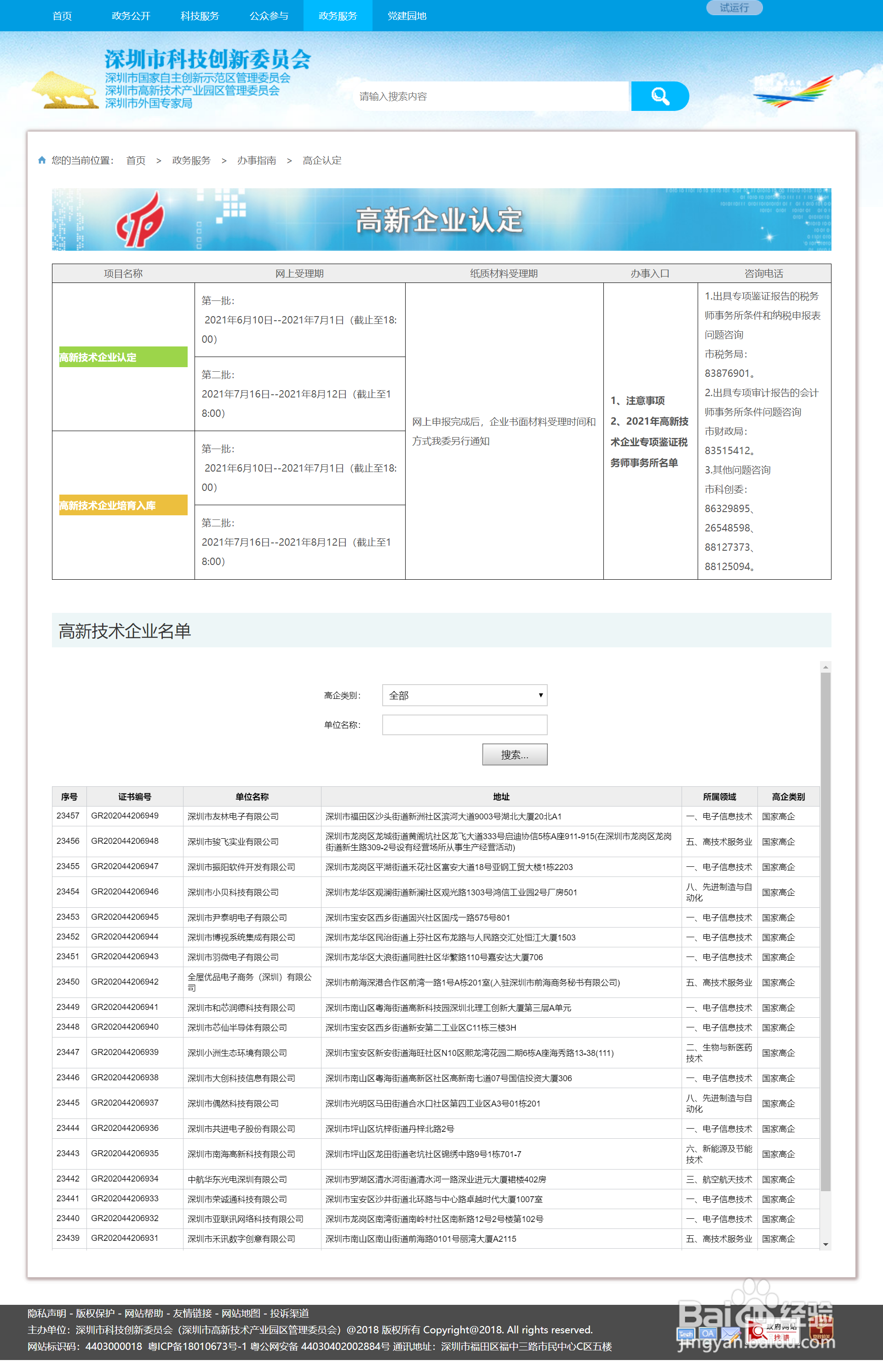
Task: Open 友情链接 footer link
Action: [x=192, y=1313]
